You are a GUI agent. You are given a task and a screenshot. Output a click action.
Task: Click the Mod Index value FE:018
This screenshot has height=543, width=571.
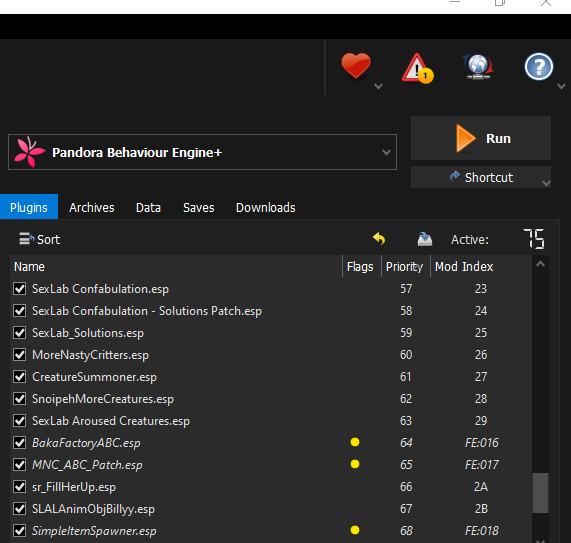[481, 531]
